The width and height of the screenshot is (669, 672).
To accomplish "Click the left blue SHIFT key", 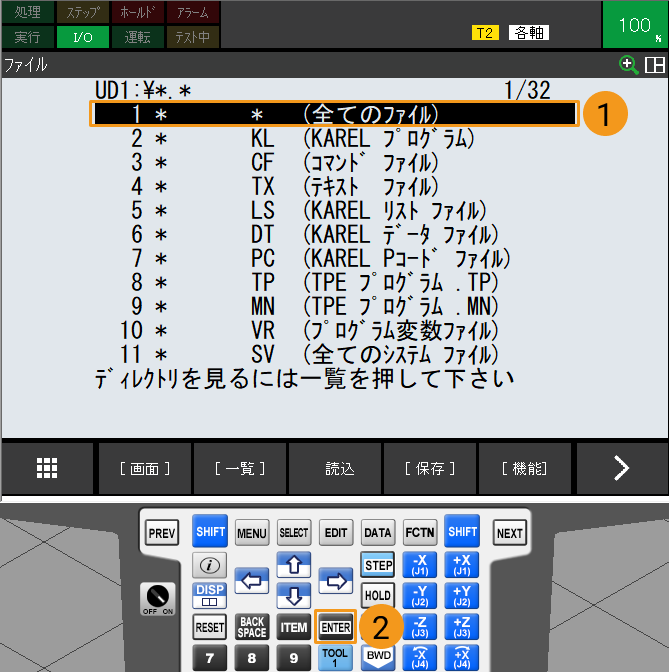I will click(210, 531).
